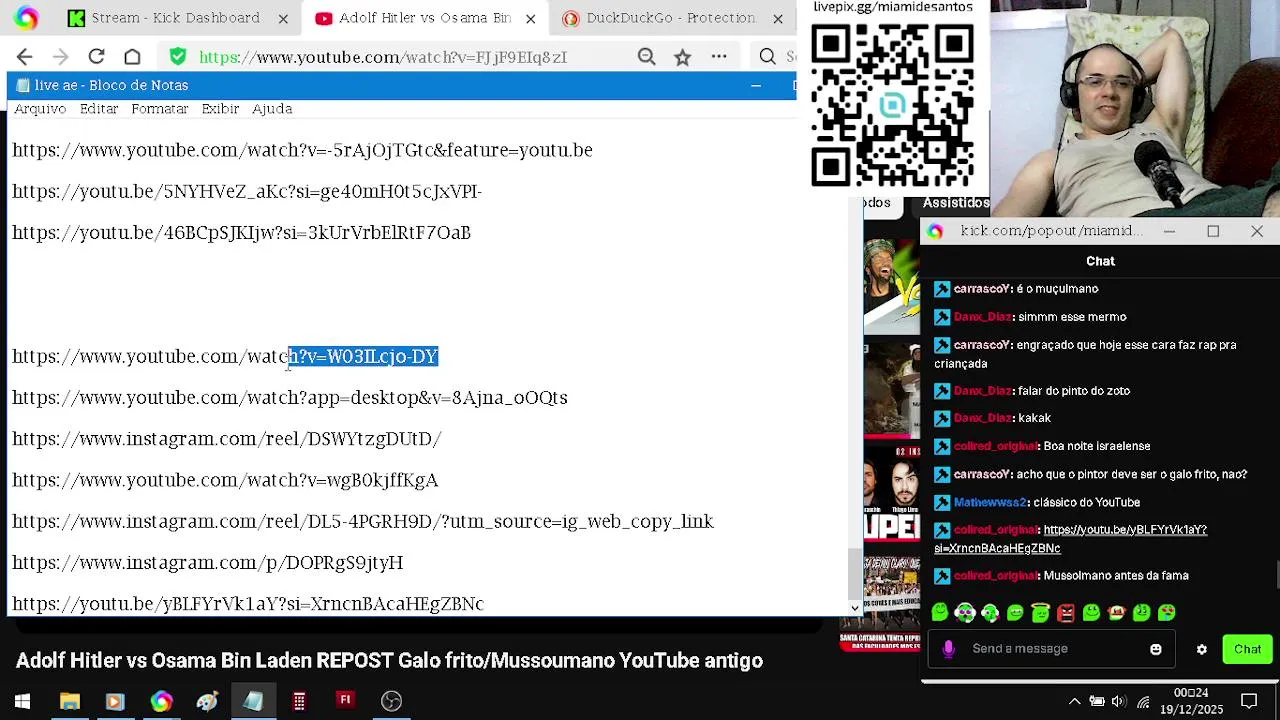Click the green Chat send button

(x=1247, y=649)
